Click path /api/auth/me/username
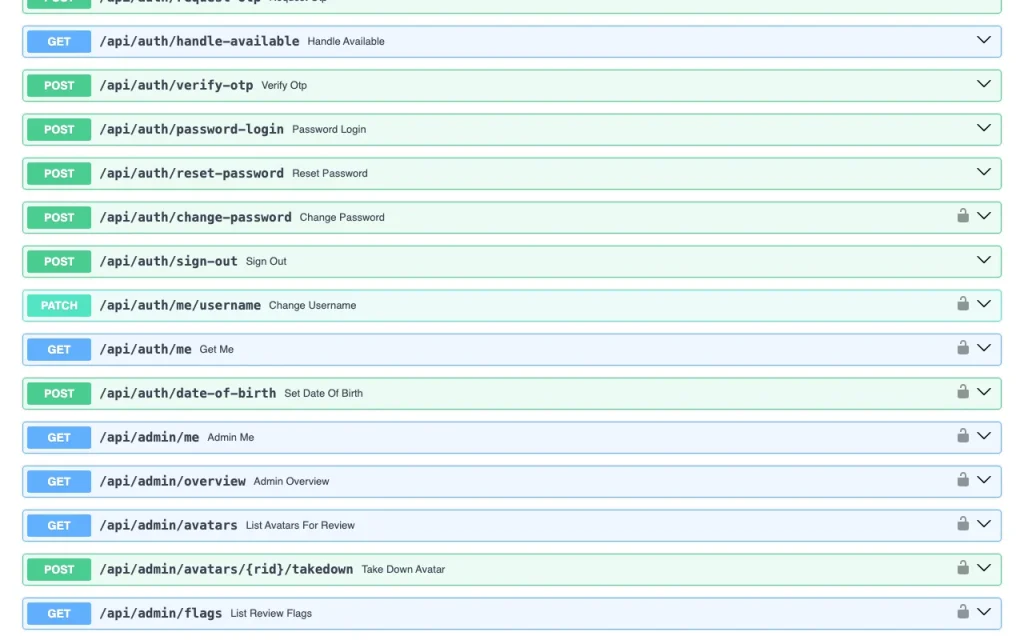Screen dimensions: 1024x640 (x=180, y=305)
